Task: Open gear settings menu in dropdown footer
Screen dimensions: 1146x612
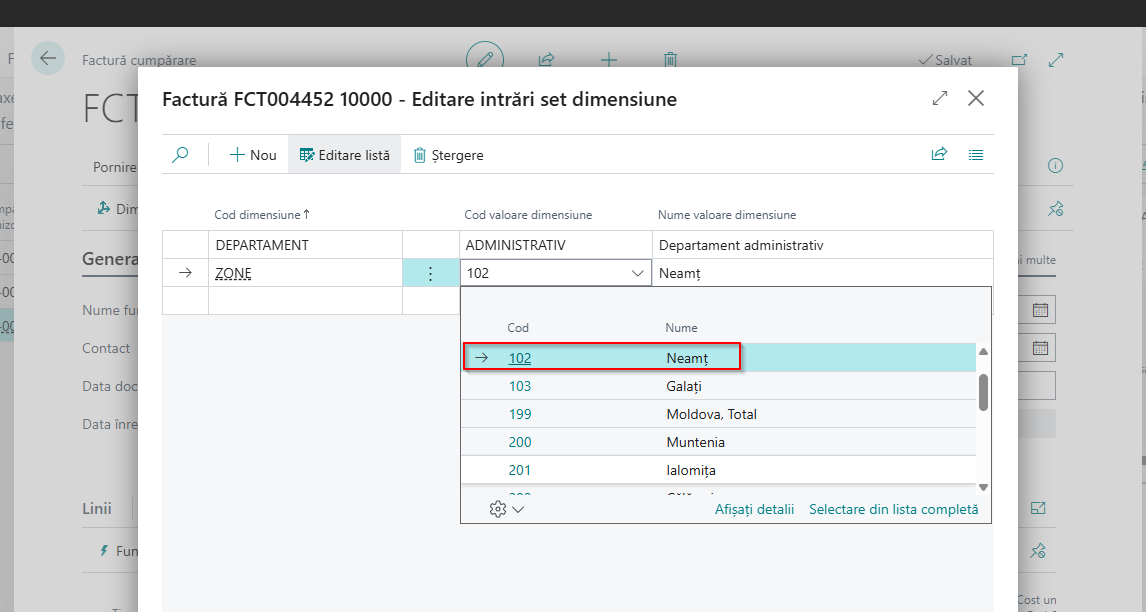Action: (x=506, y=509)
